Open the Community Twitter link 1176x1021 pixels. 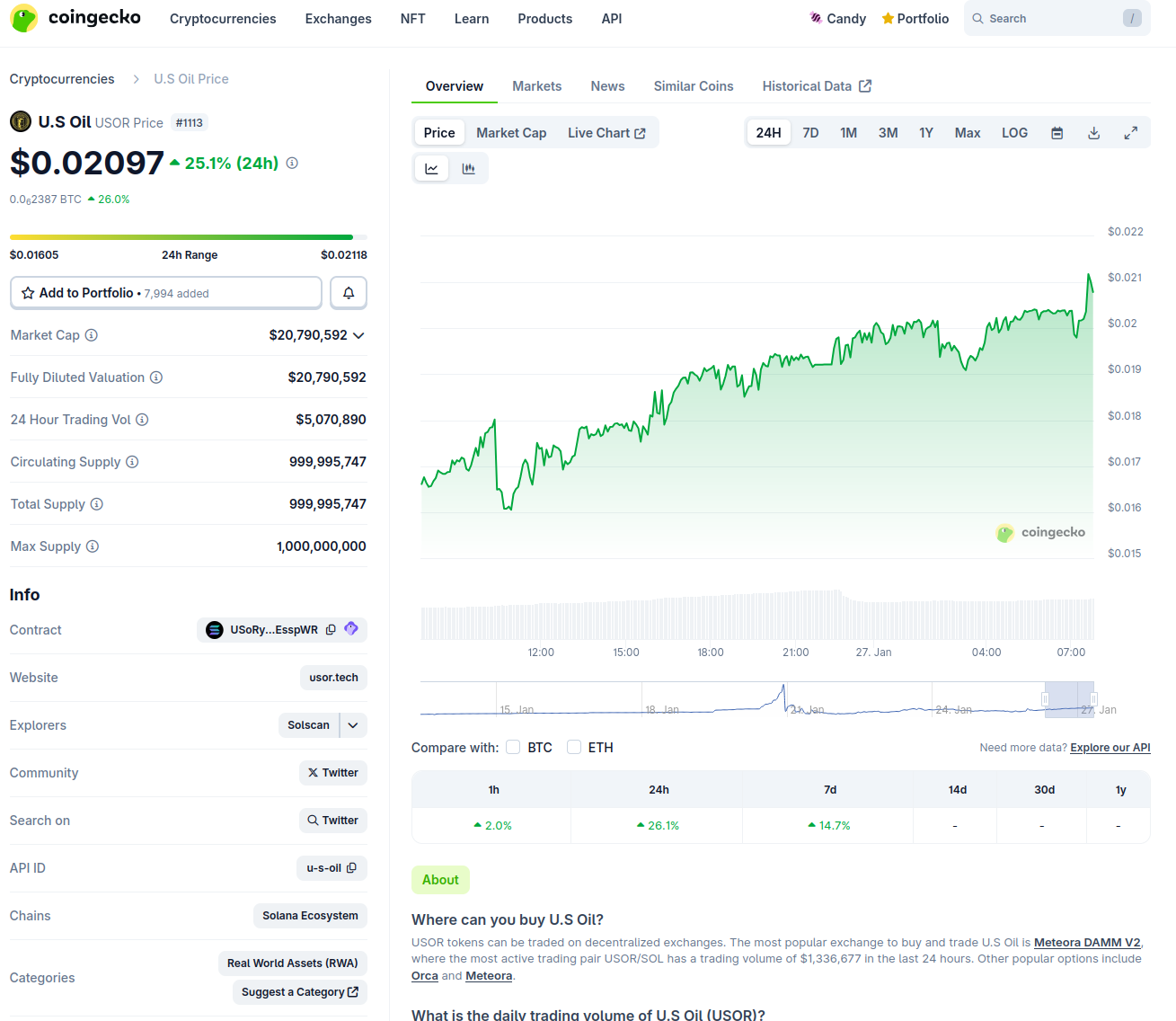pos(332,773)
